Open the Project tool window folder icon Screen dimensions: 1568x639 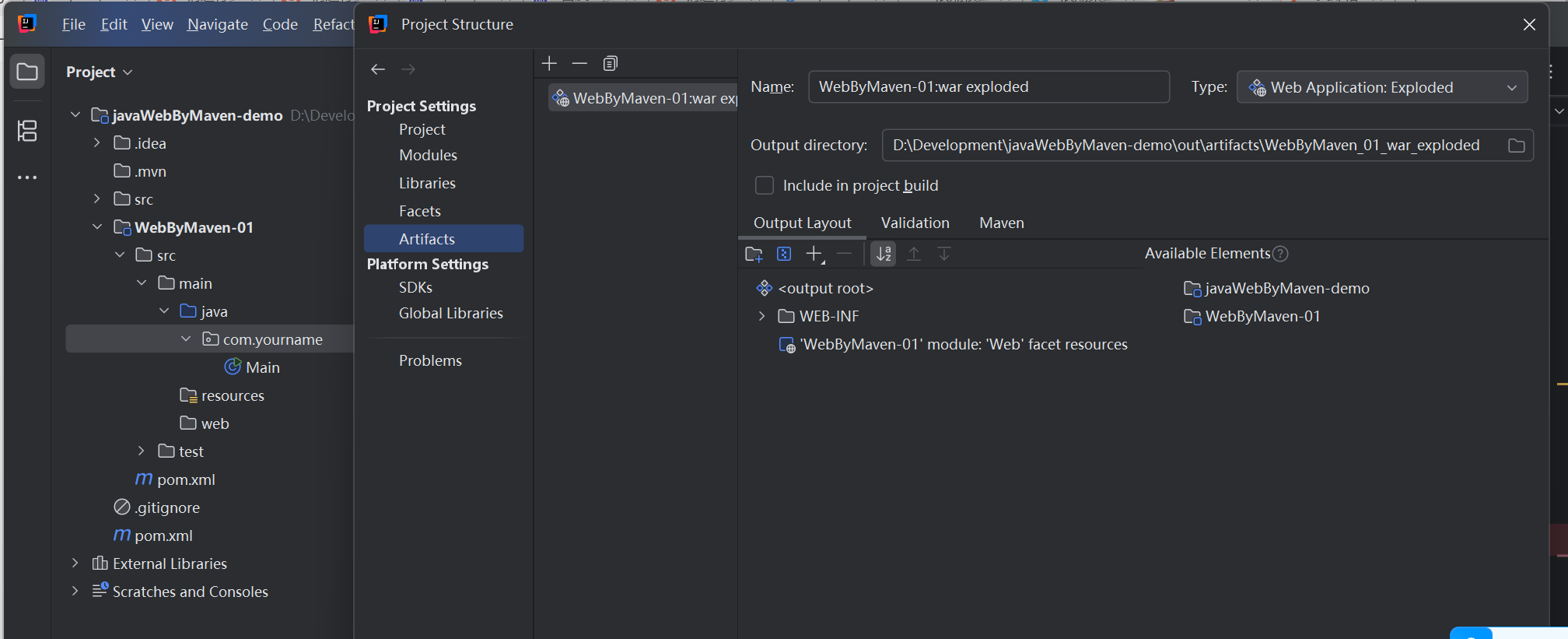click(x=27, y=72)
